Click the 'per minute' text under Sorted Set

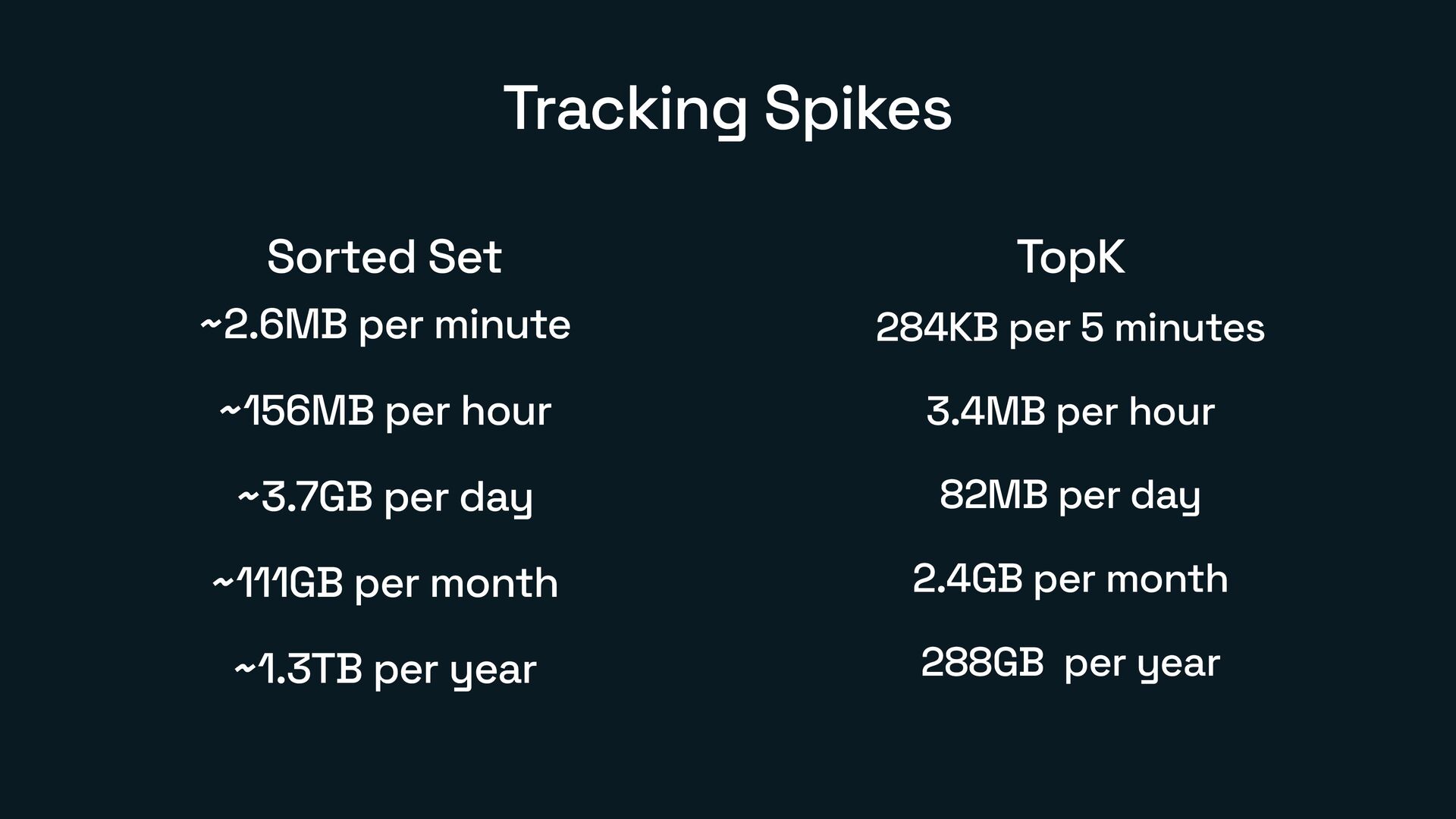click(464, 325)
